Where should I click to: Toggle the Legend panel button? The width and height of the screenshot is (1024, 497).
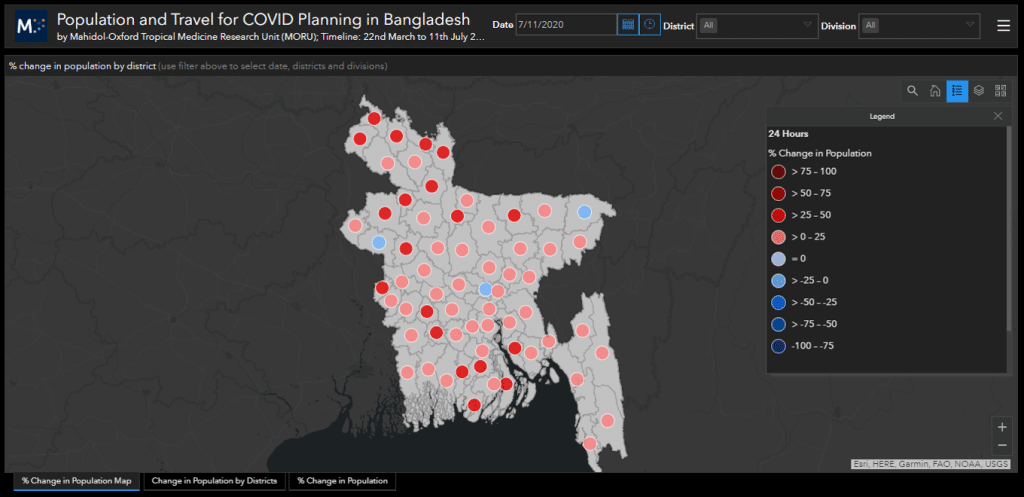[x=957, y=91]
